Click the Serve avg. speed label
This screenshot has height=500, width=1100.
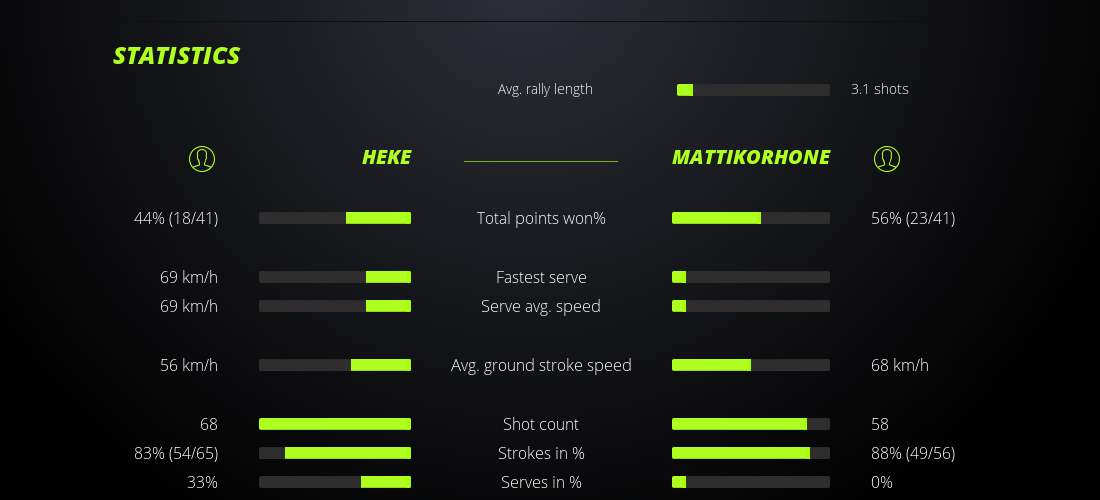click(x=541, y=306)
